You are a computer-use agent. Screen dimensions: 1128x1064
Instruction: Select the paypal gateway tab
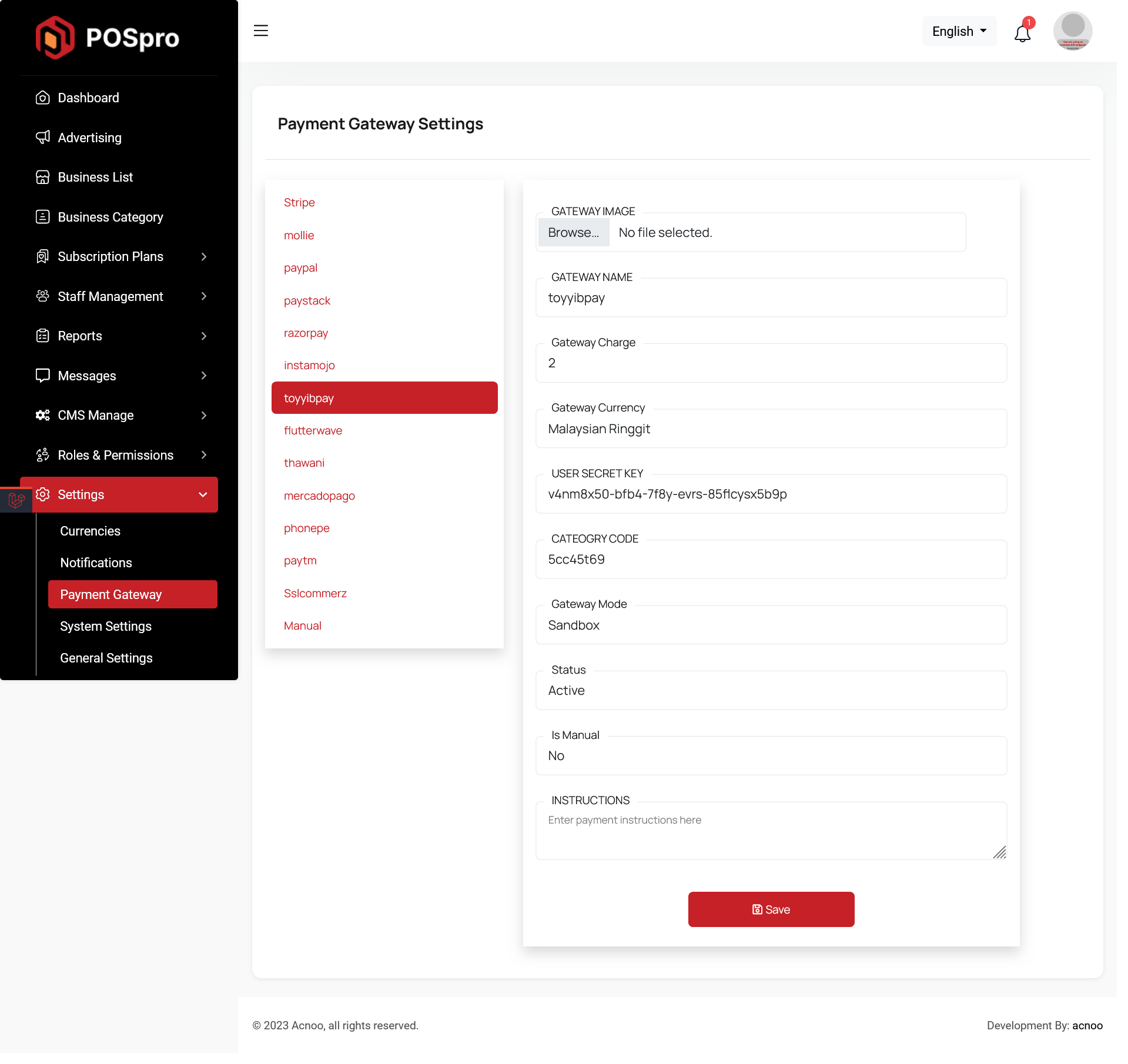coord(300,268)
